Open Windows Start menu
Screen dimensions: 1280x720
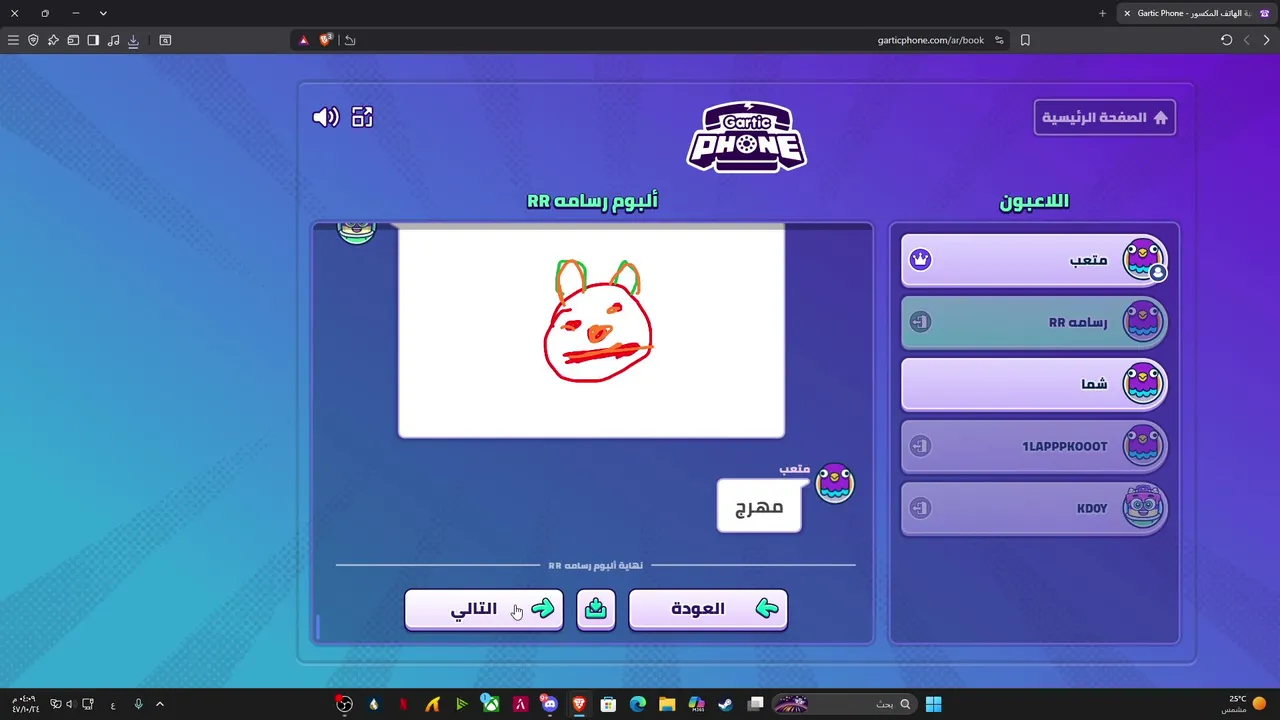[933, 704]
